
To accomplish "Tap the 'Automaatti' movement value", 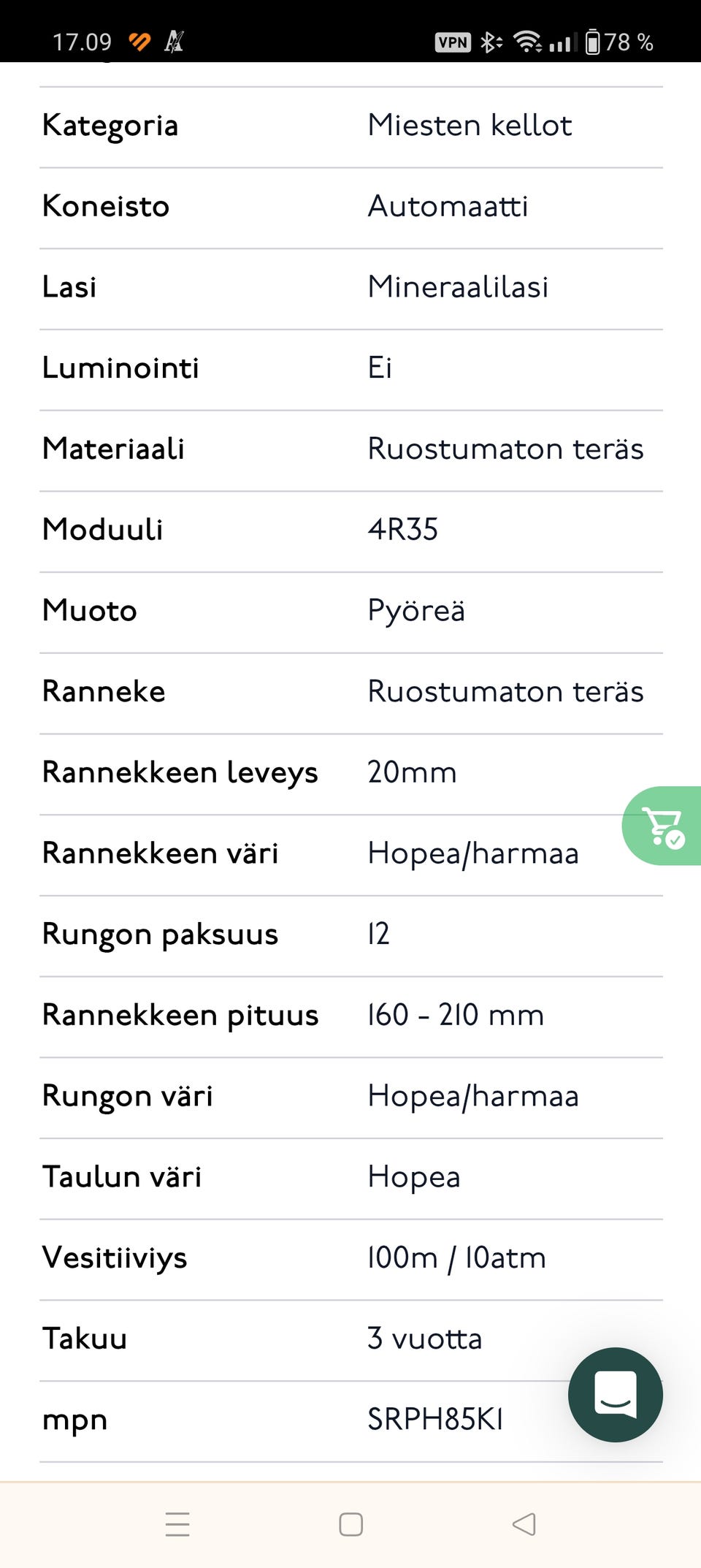I will point(448,207).
